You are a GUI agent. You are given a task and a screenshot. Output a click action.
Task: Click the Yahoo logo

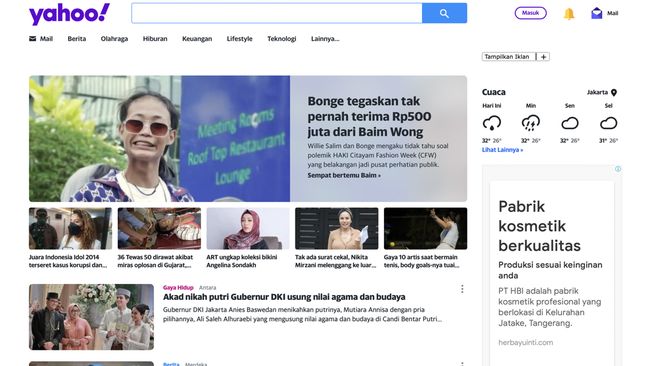(x=69, y=14)
